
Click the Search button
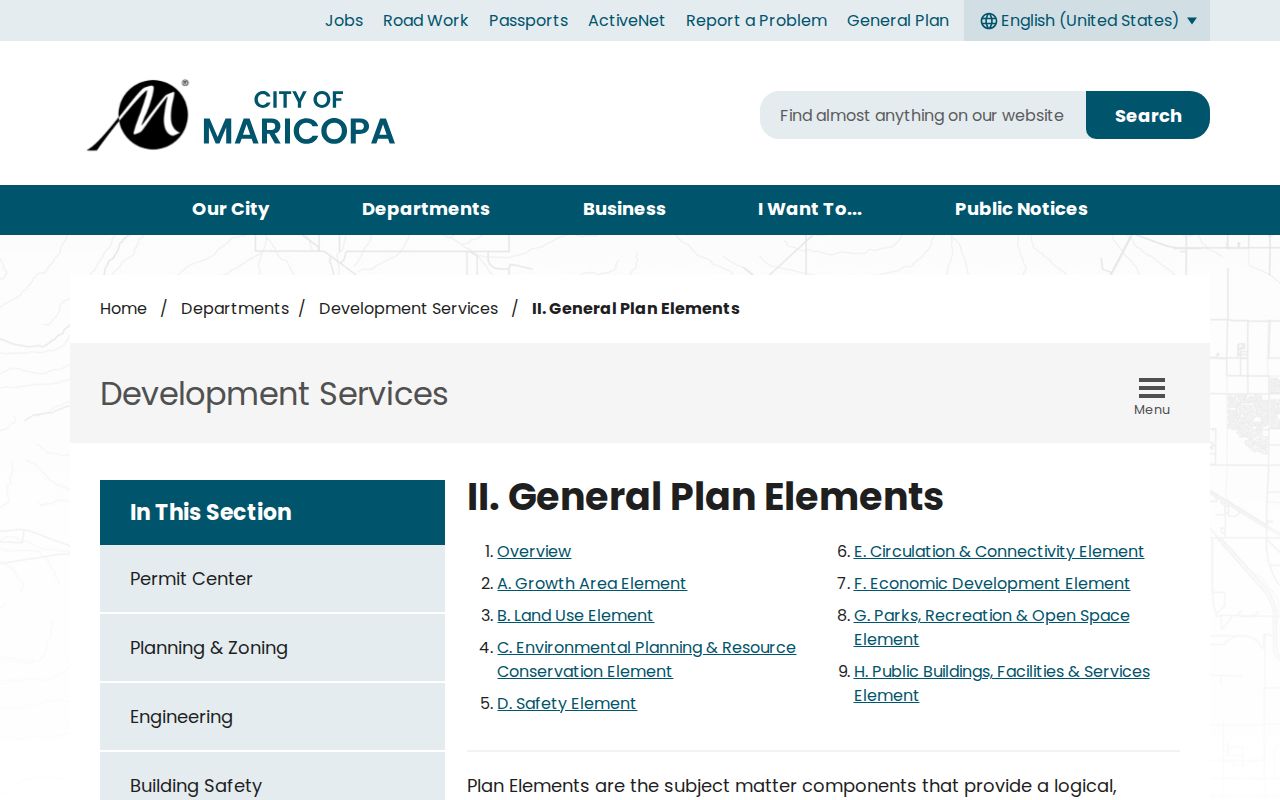click(1148, 115)
